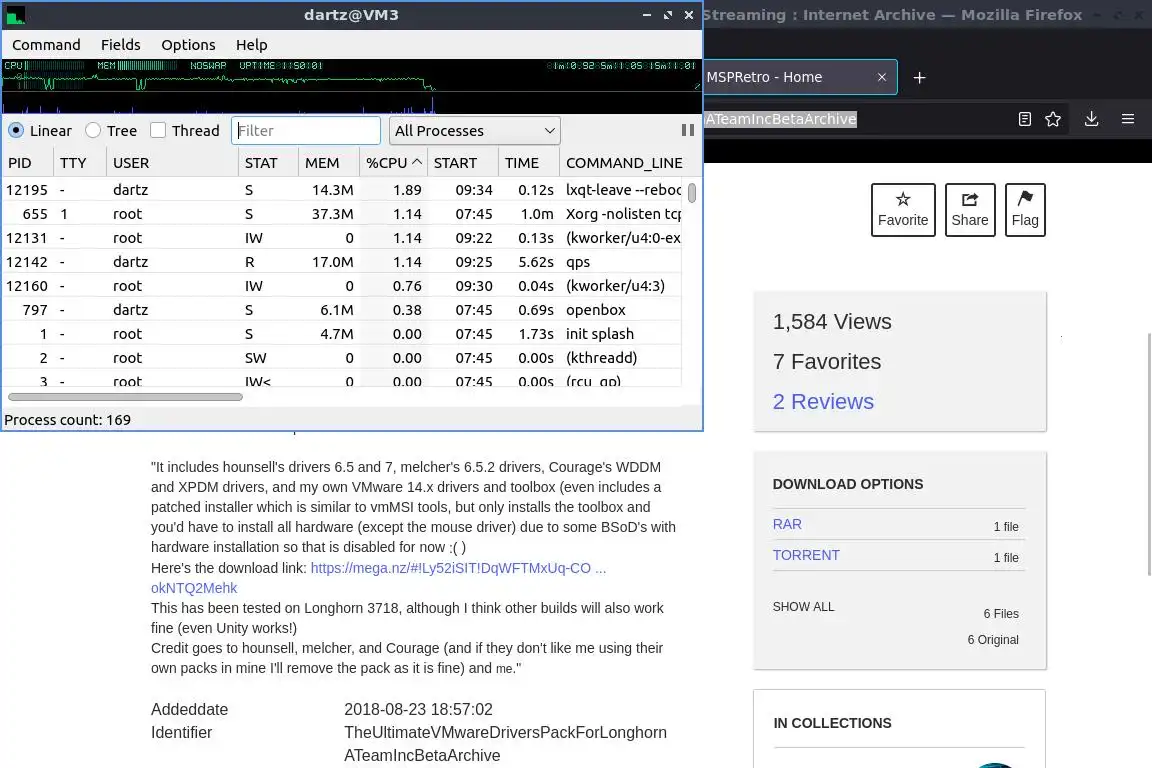Click the okNTQ2Mehk link continuation
The width and height of the screenshot is (1152, 768).
click(x=194, y=588)
